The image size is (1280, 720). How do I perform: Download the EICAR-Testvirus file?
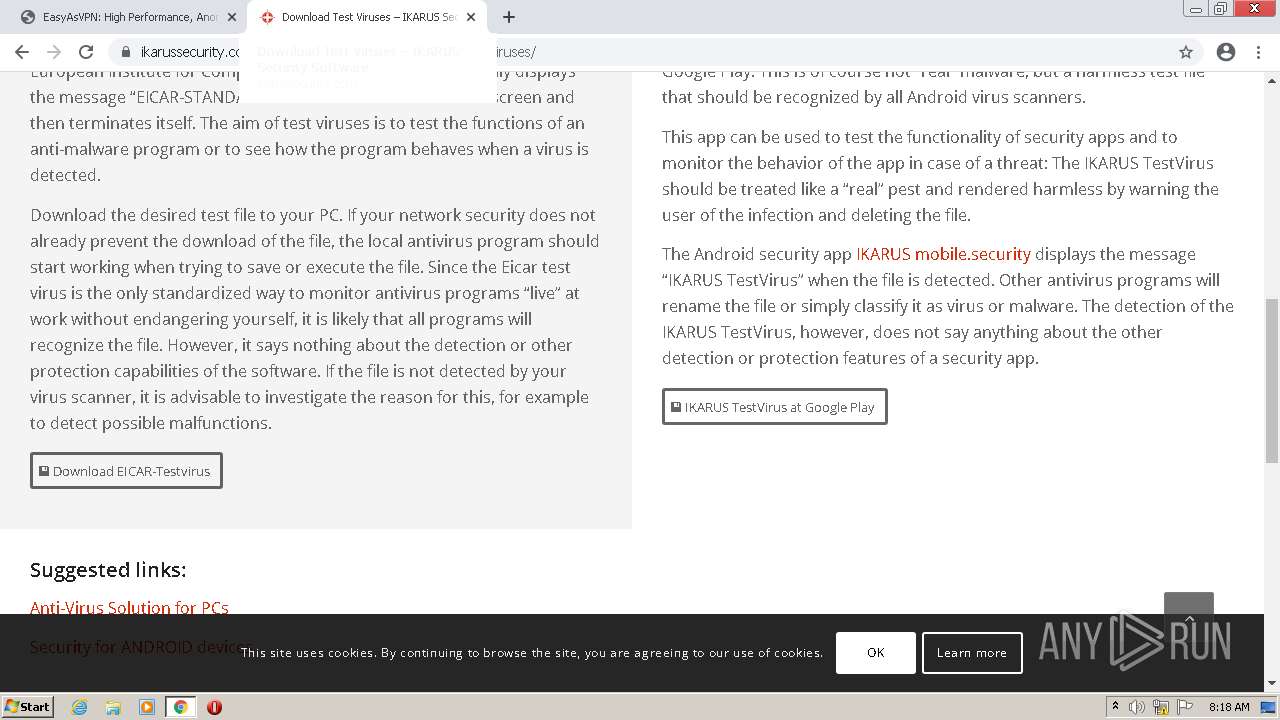(x=126, y=471)
